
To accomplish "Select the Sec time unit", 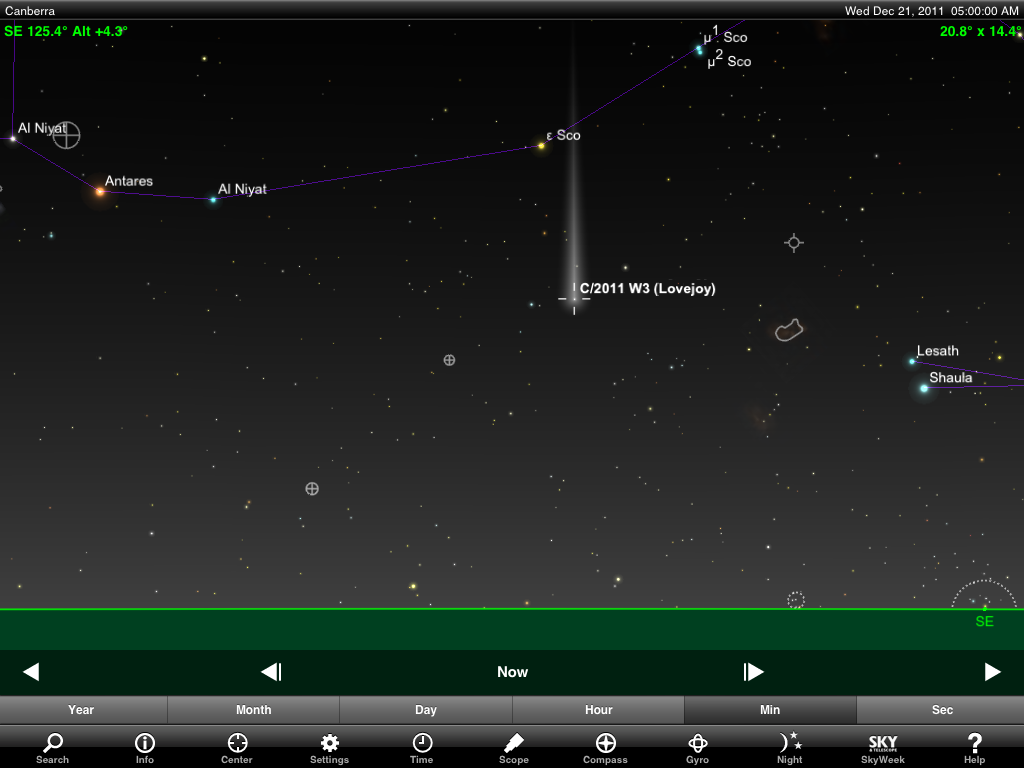I will point(940,710).
